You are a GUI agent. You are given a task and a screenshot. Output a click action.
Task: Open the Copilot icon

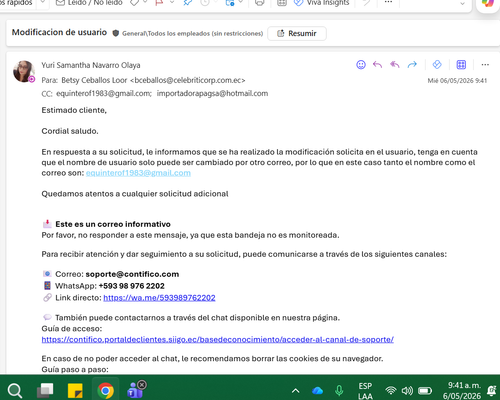coord(488,3)
